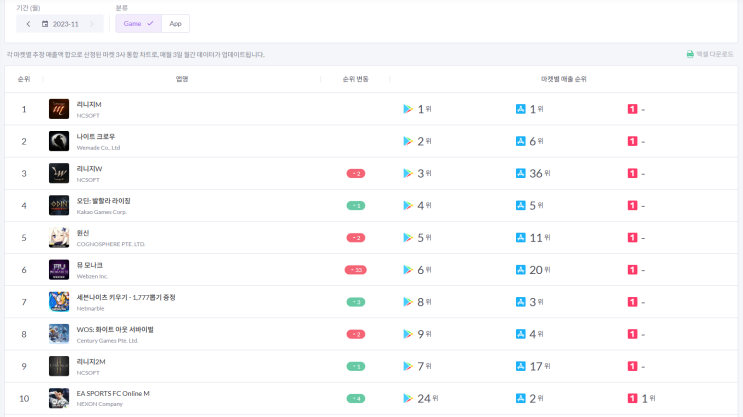The height and width of the screenshot is (417, 743).
Task: Switch to the App category tab
Action: point(175,23)
